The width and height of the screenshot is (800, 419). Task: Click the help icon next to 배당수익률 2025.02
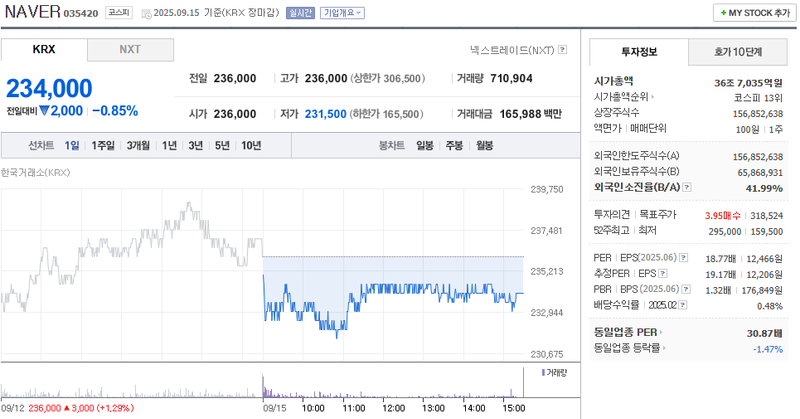click(683, 305)
